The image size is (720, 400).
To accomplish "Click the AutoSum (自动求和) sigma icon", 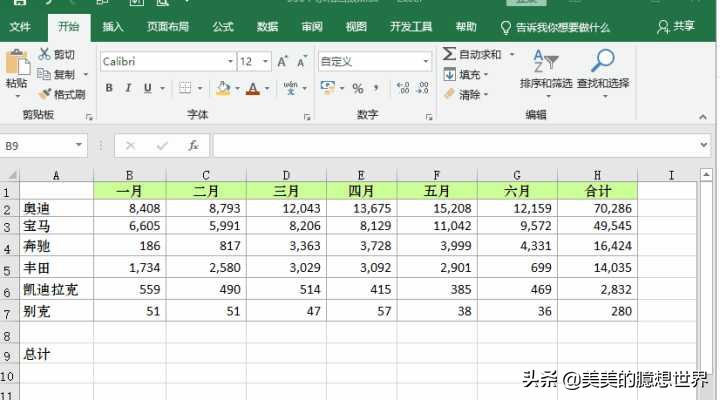I will [x=449, y=54].
